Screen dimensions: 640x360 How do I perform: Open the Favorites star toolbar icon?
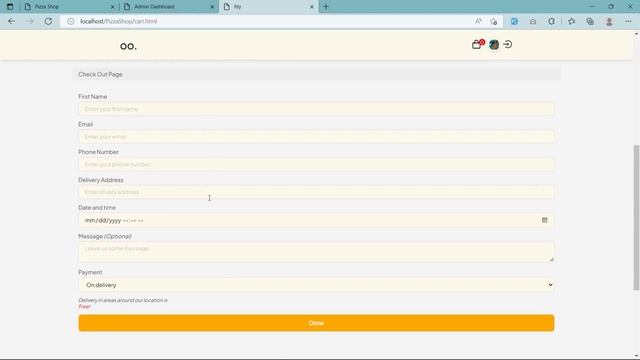(x=571, y=21)
